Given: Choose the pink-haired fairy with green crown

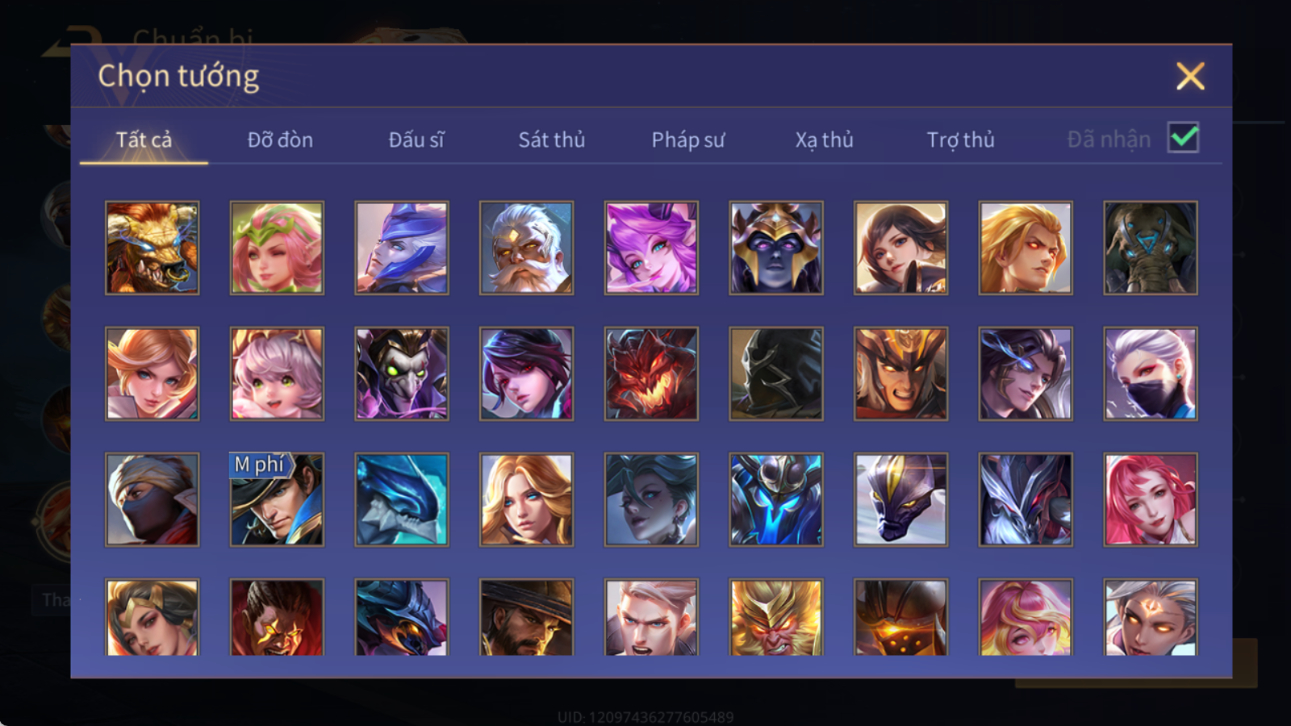Looking at the screenshot, I should [277, 248].
